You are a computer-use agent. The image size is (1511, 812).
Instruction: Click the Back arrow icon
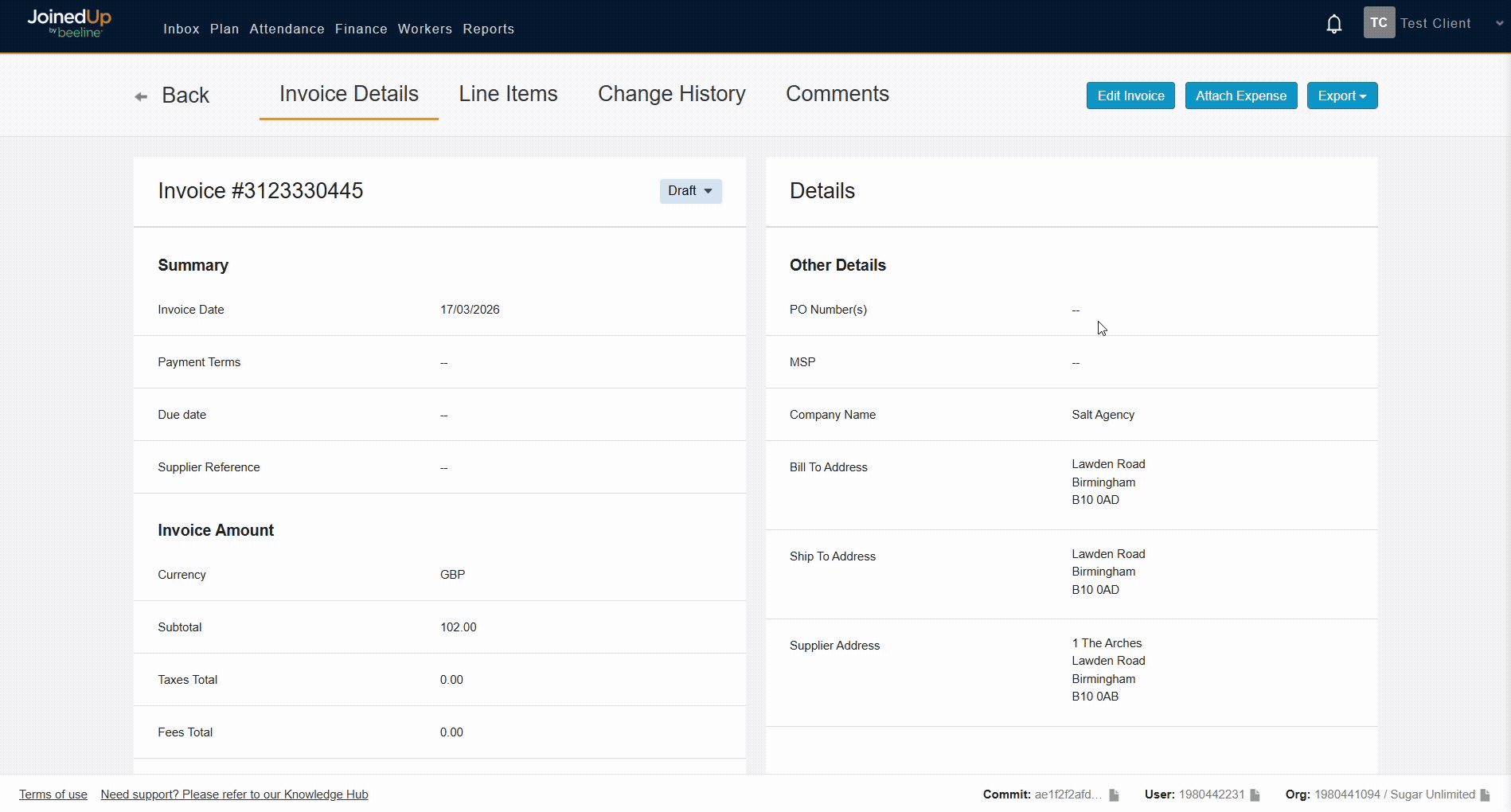pos(141,96)
